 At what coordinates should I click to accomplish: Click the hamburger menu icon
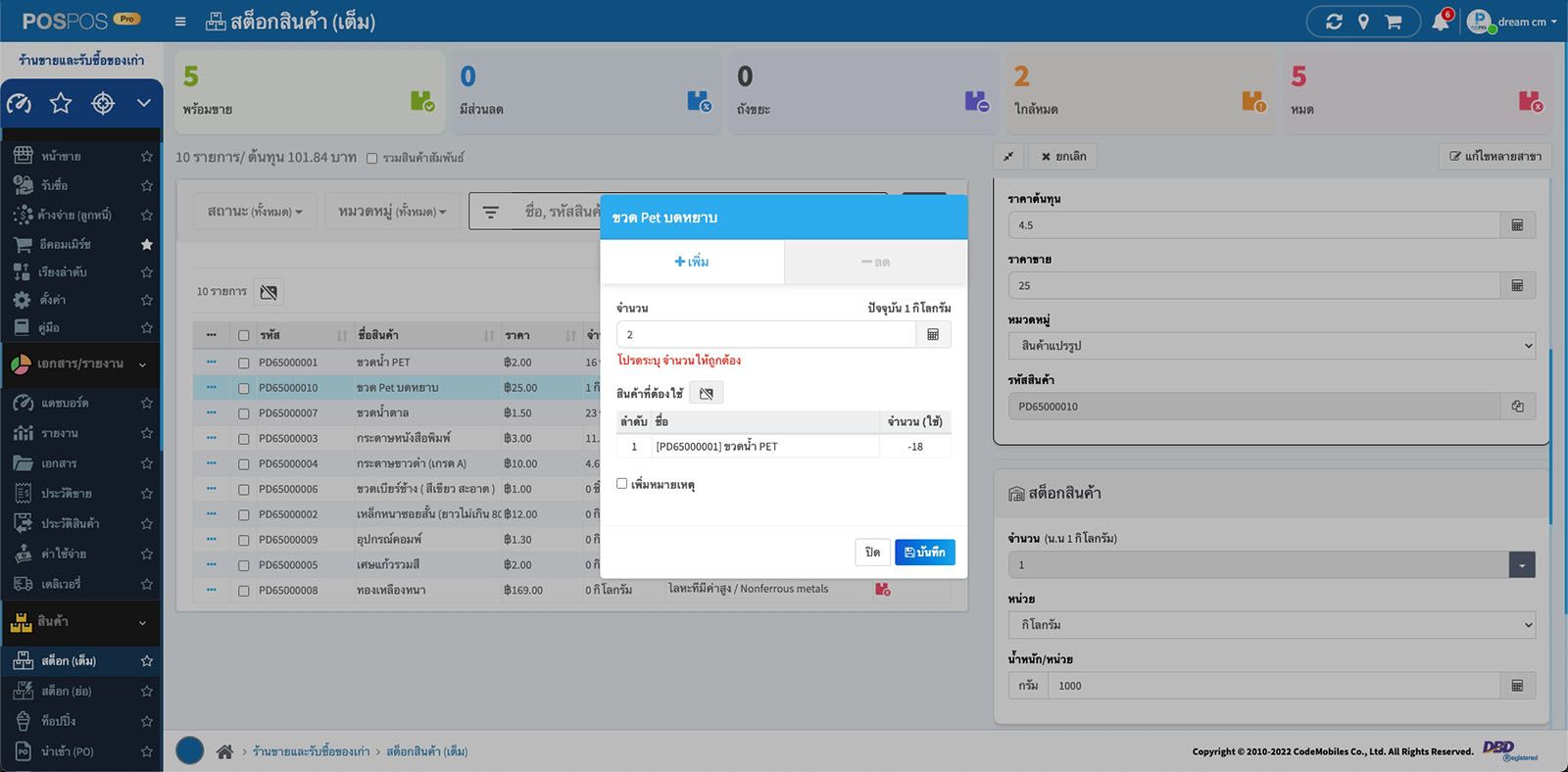pyautogui.click(x=180, y=22)
